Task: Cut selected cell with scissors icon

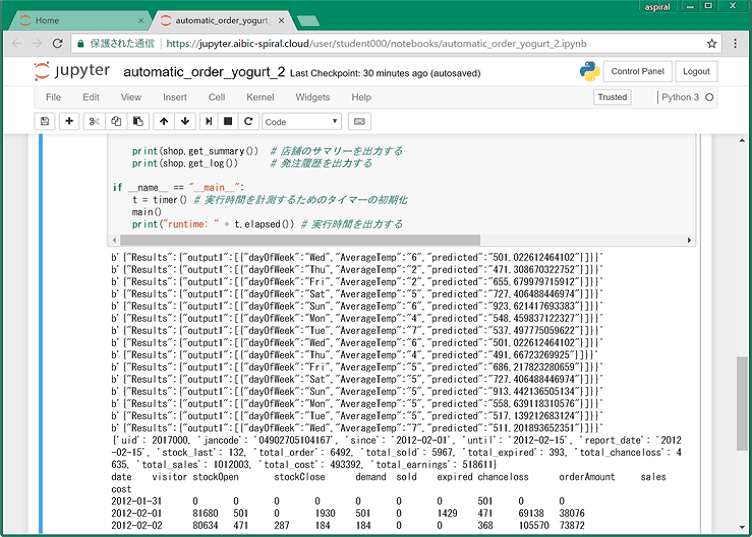Action: click(95, 121)
